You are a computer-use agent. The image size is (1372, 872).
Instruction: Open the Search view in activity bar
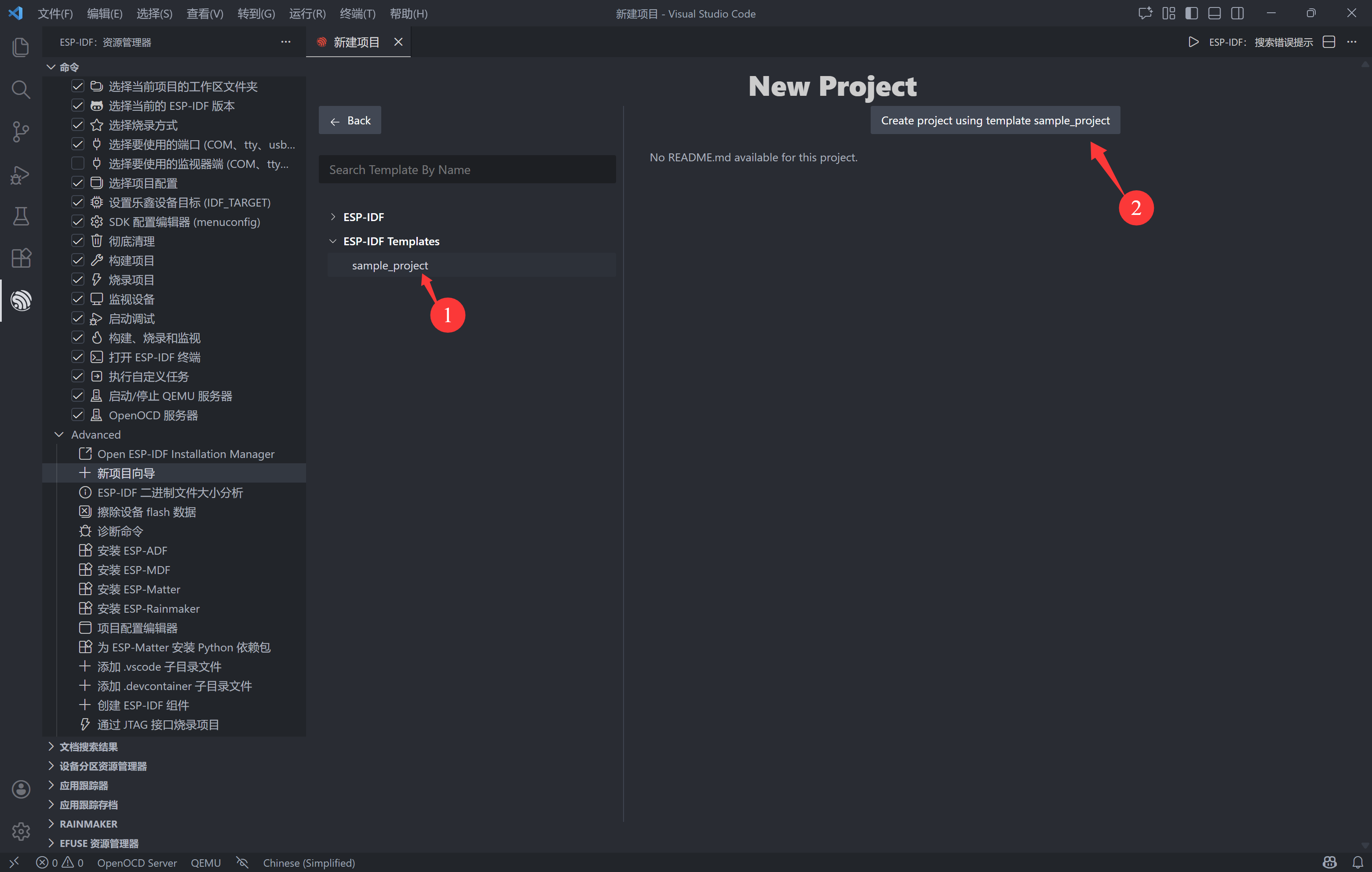(21, 89)
